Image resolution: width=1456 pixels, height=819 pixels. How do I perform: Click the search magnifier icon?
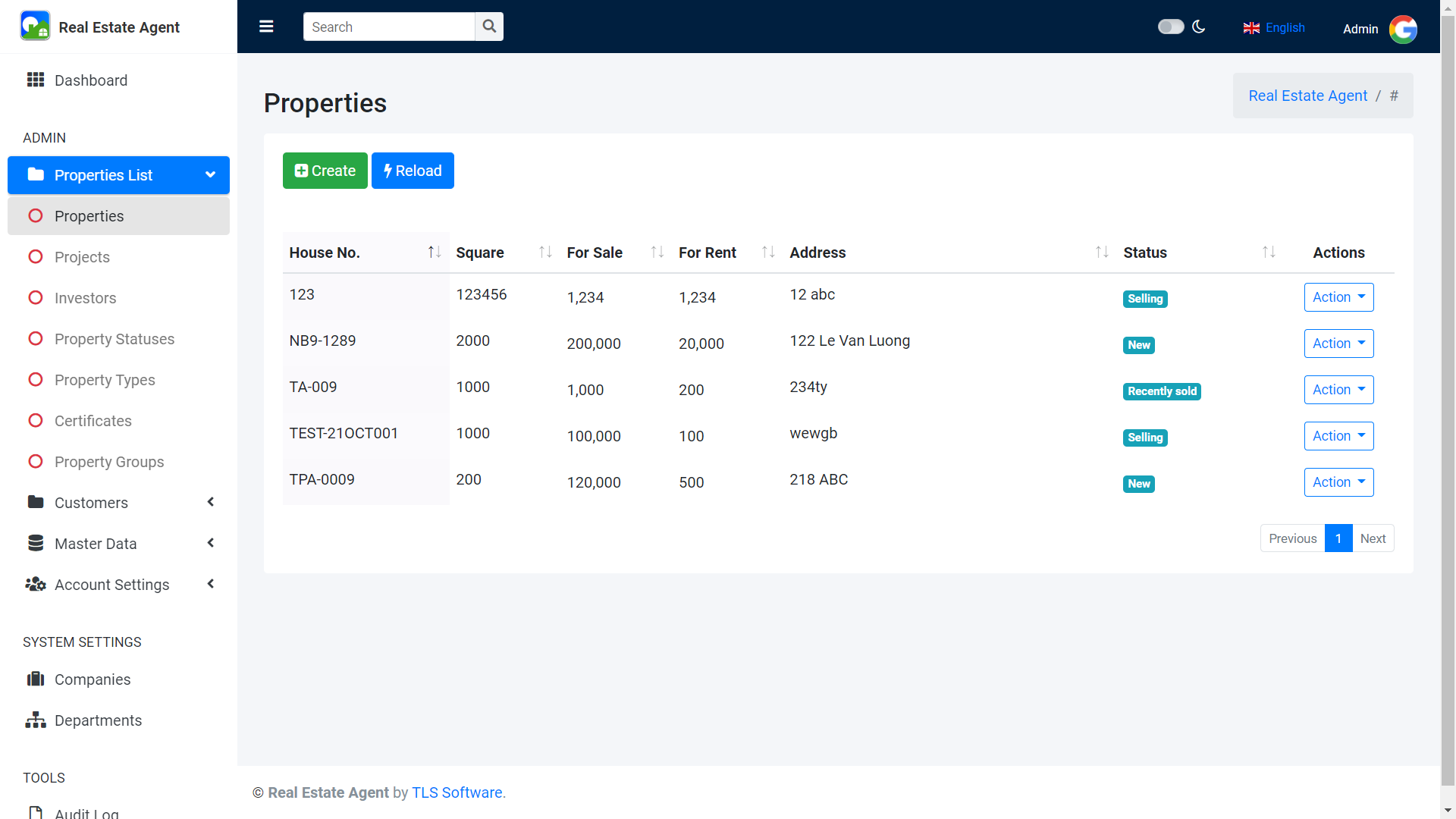point(489,27)
